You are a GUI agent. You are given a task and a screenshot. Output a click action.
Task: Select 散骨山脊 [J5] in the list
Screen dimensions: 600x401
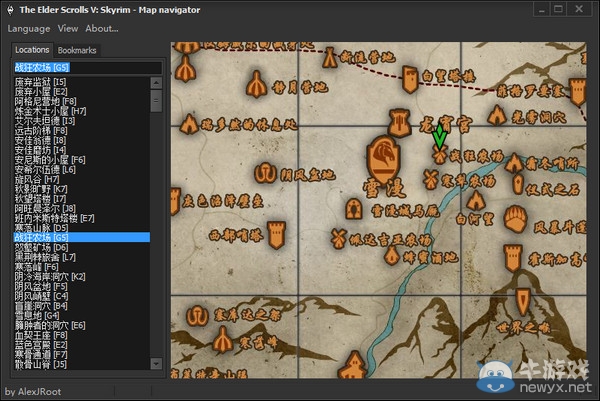point(82,364)
